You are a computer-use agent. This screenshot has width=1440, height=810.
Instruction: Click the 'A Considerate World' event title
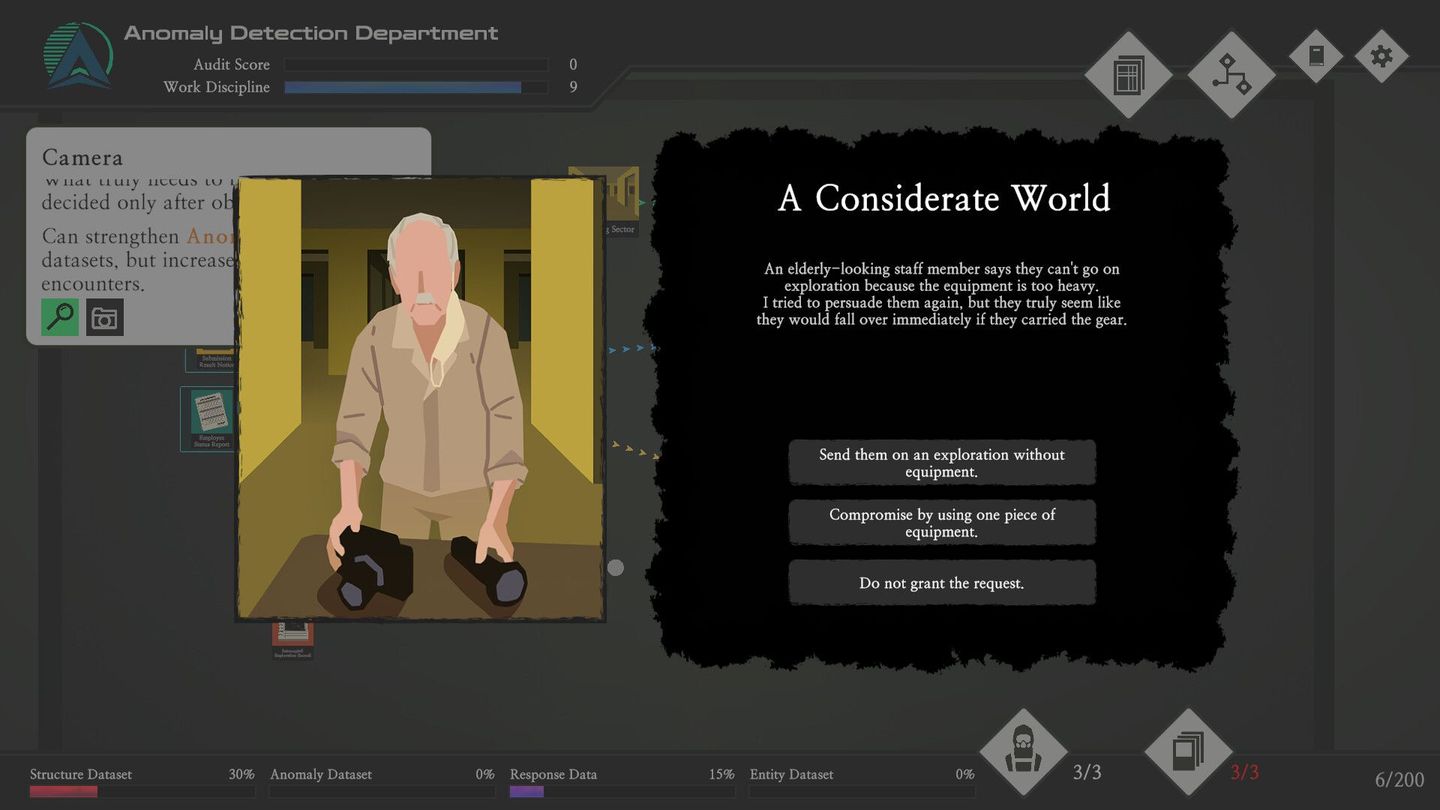[x=944, y=198]
